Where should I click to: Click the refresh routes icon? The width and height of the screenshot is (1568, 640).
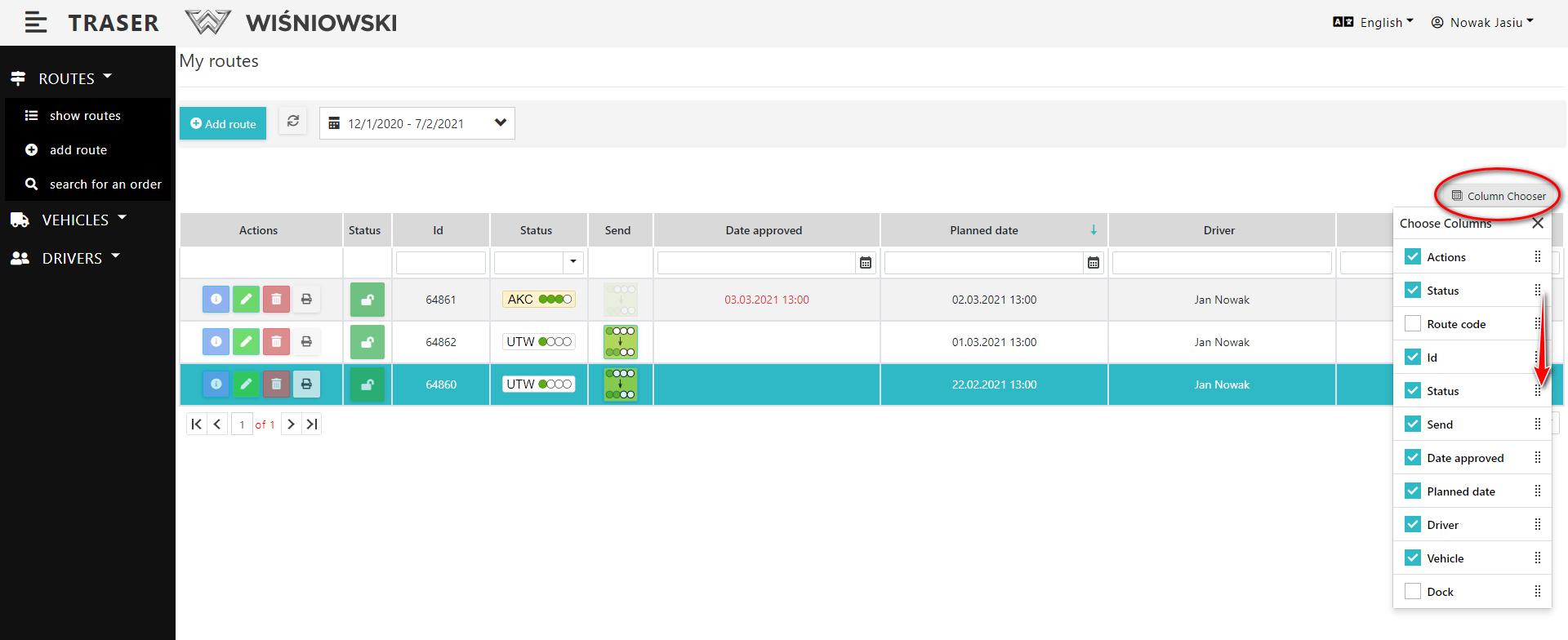(292, 122)
